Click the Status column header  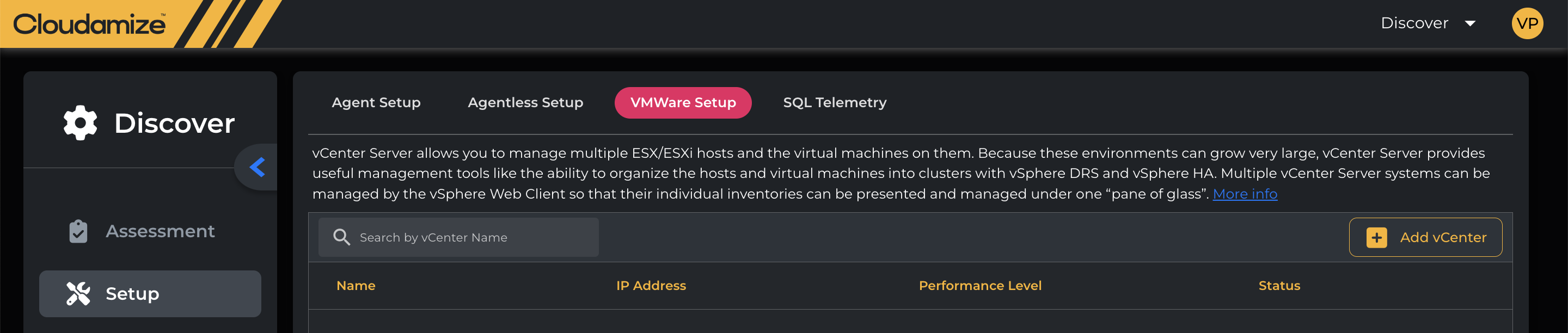(1279, 286)
